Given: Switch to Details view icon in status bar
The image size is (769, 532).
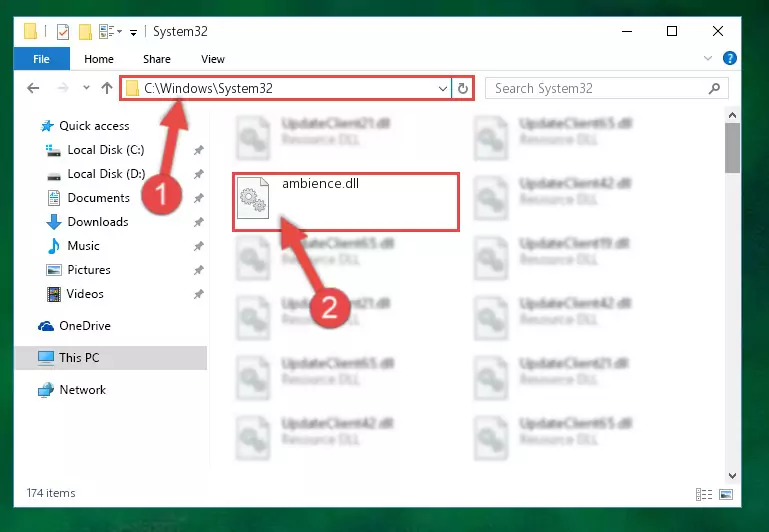Looking at the screenshot, I should click(704, 494).
